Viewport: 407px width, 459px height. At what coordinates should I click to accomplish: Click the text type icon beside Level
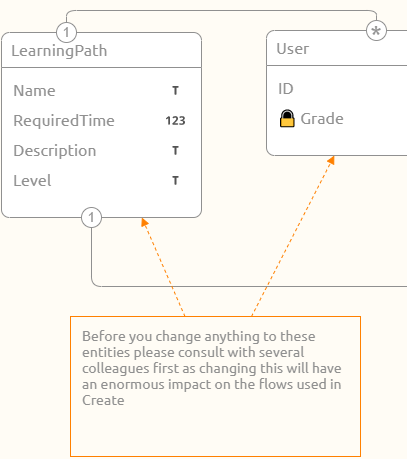click(175, 181)
